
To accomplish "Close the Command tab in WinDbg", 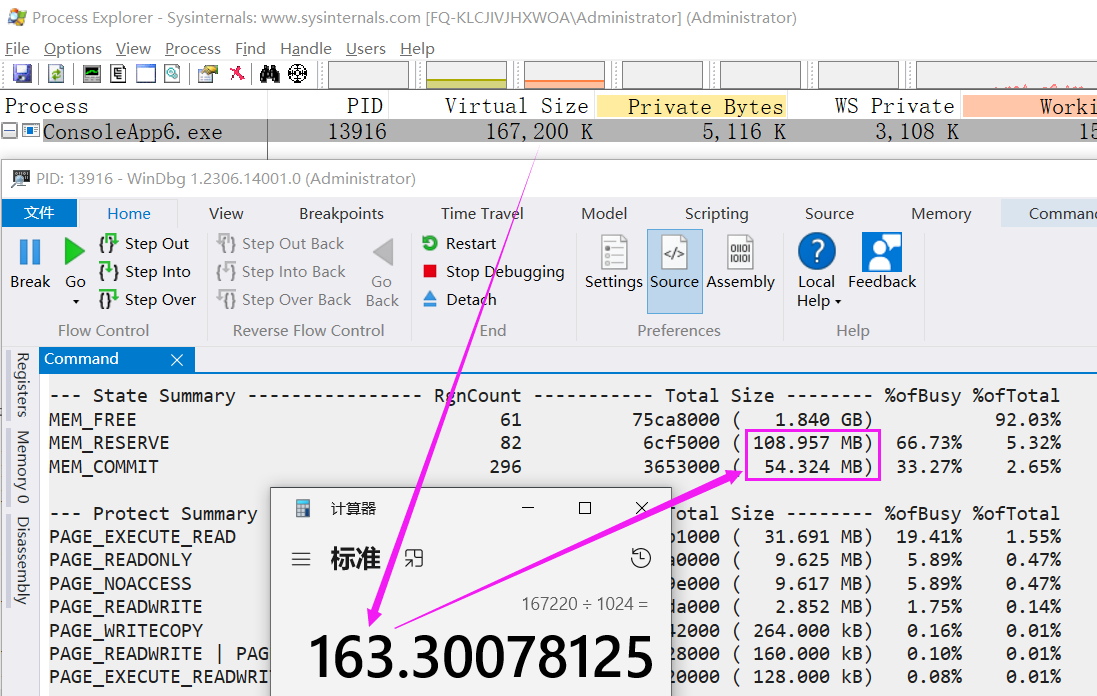I will pyautogui.click(x=177, y=360).
